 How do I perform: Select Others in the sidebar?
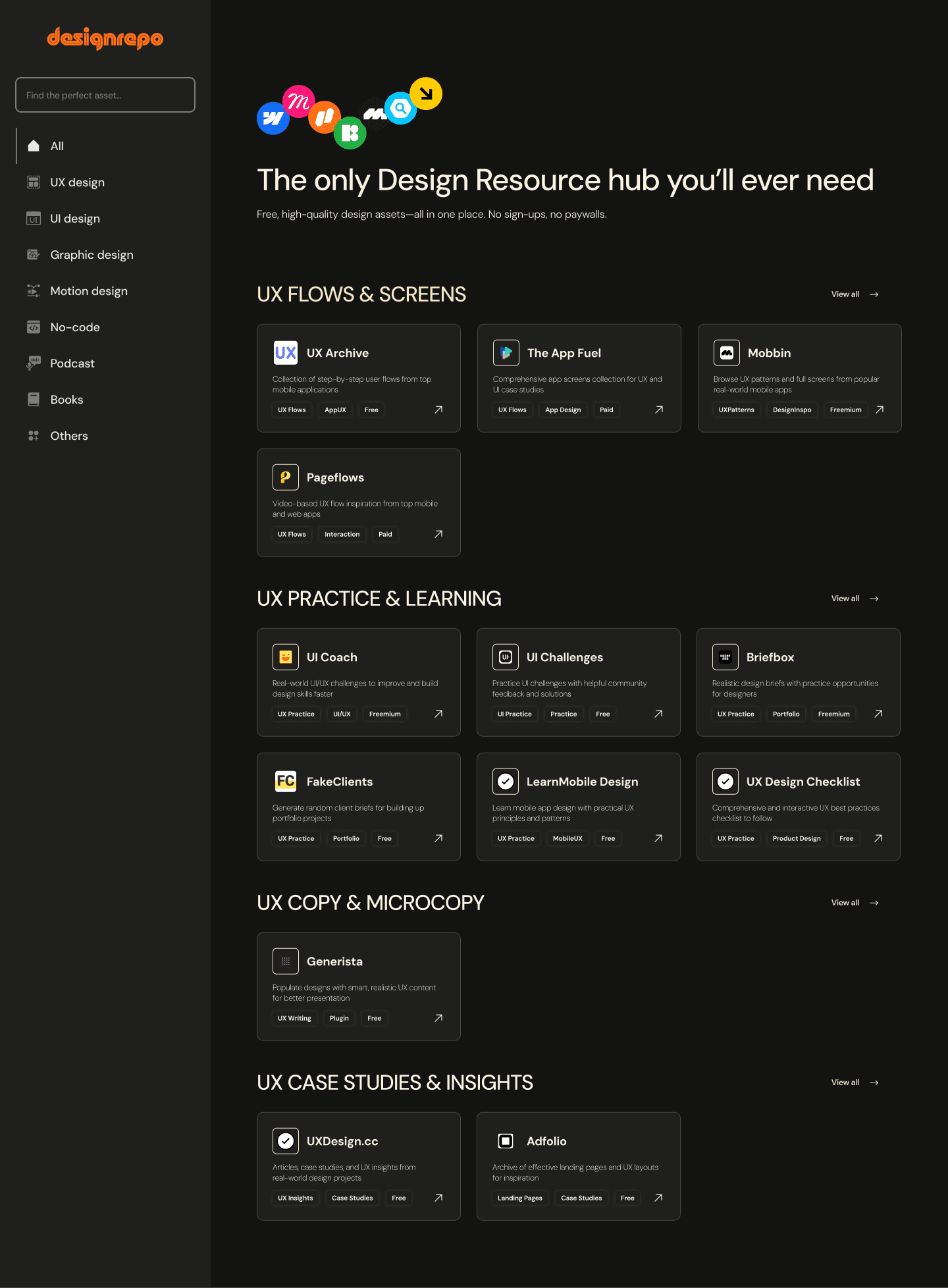click(105, 436)
